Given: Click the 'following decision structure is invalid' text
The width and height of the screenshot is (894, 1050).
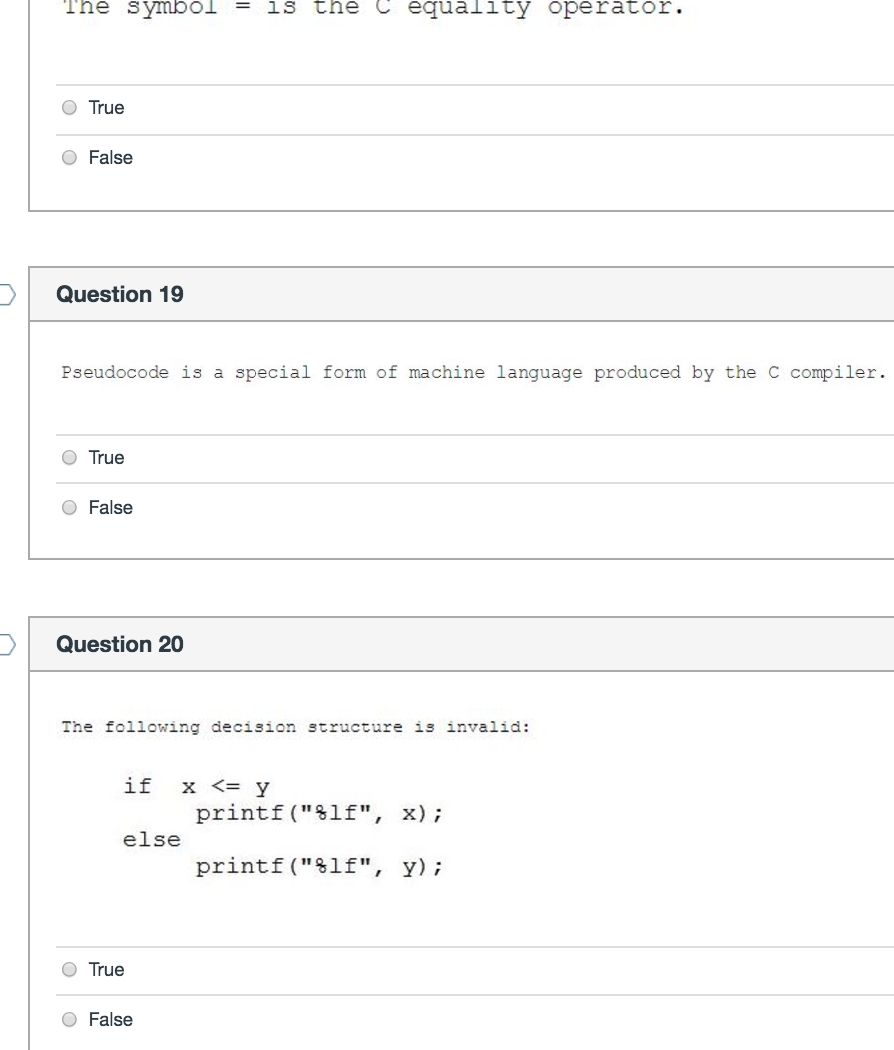Looking at the screenshot, I should click(x=295, y=727).
